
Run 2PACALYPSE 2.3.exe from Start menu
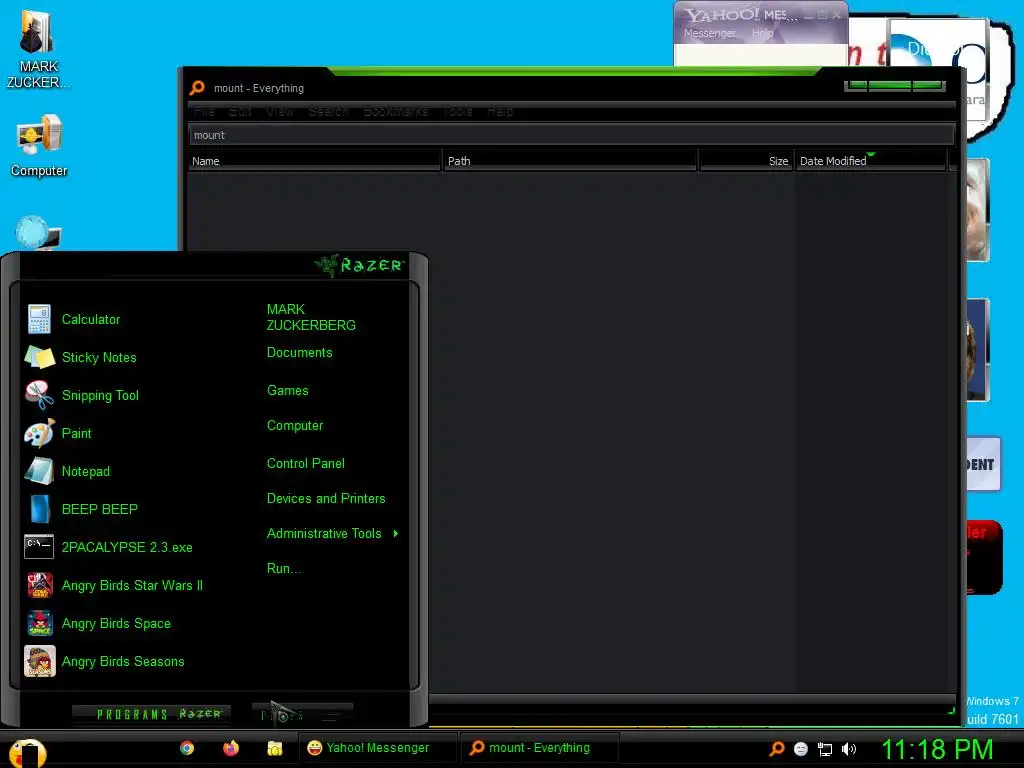109,547
